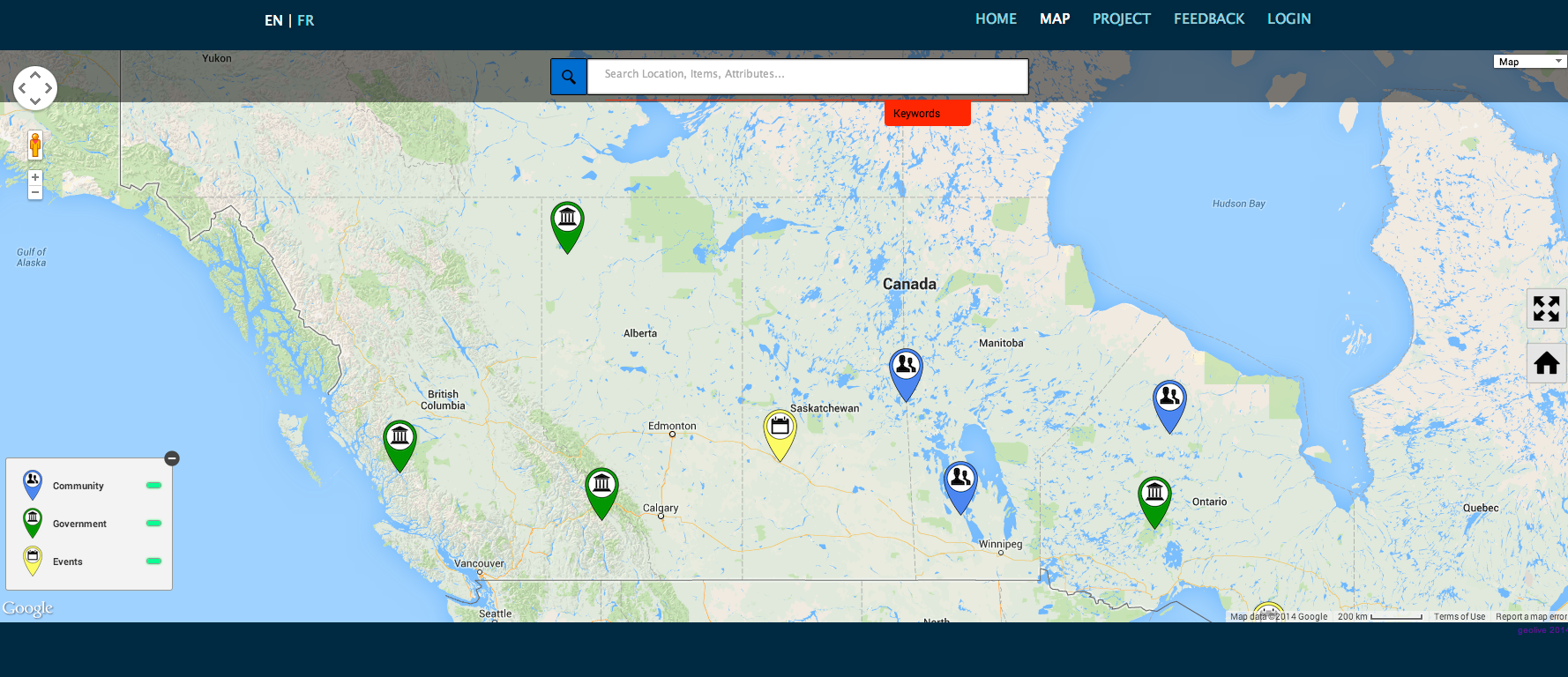
Task: Click the map pan control circle
Action: pyautogui.click(x=35, y=88)
